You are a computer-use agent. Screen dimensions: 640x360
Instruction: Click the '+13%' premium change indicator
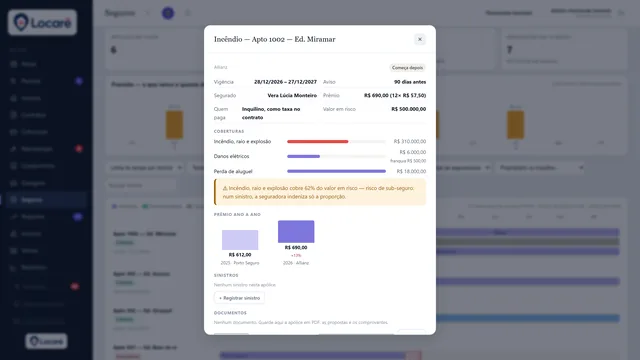tap(296, 256)
